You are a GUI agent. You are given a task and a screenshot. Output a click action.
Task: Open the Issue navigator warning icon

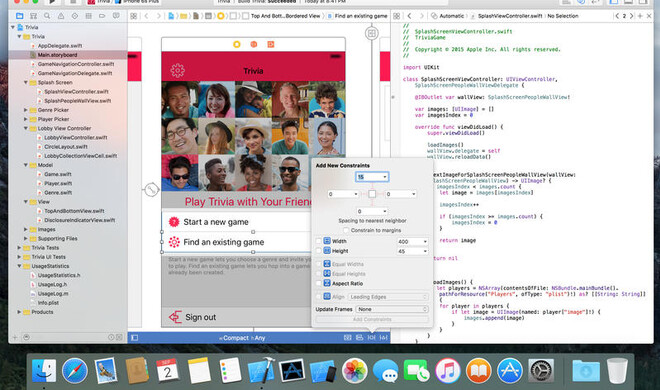[61, 16]
